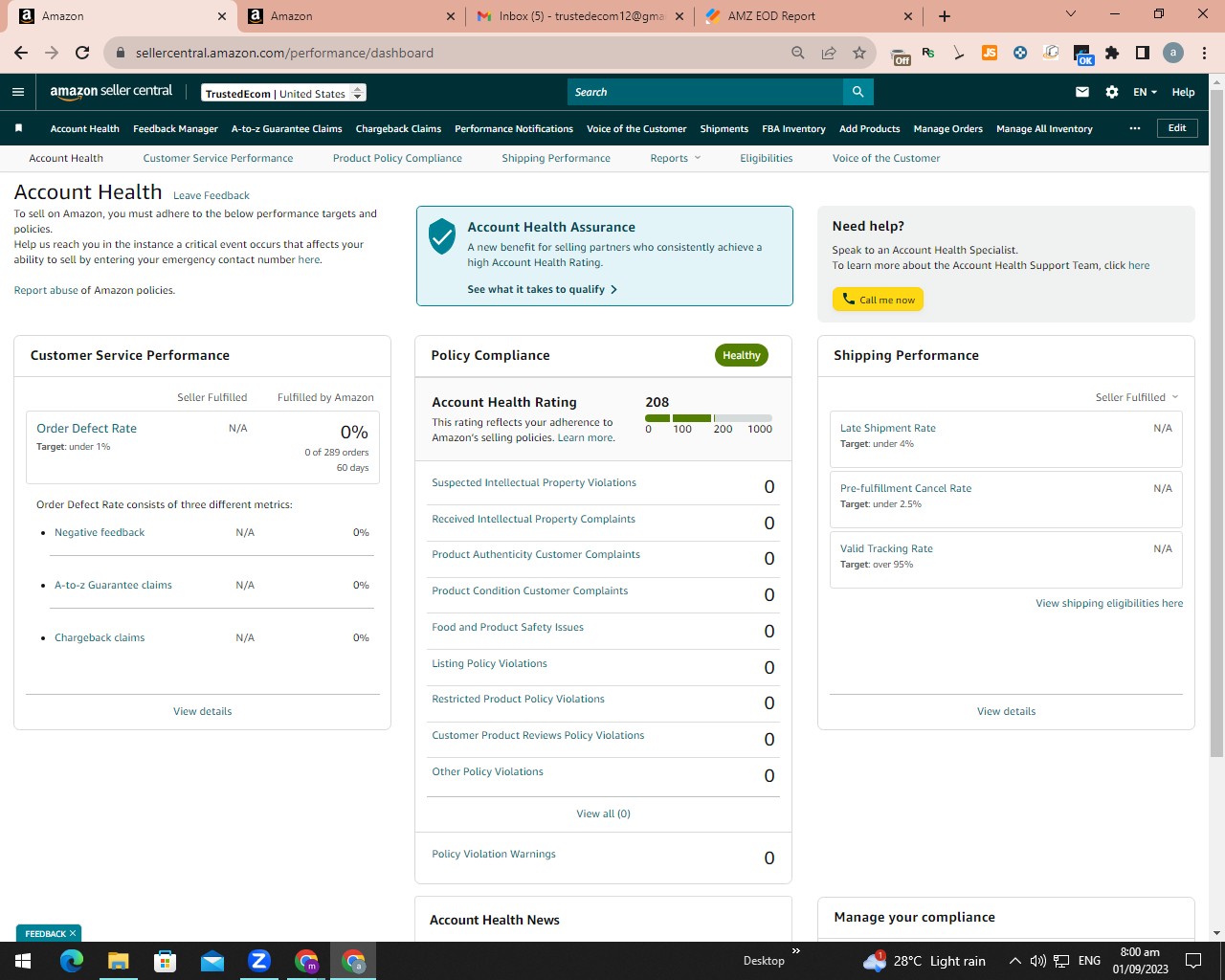Screen dimensions: 1225x980
Task: Click the orange JS extension icon
Action: click(x=990, y=53)
